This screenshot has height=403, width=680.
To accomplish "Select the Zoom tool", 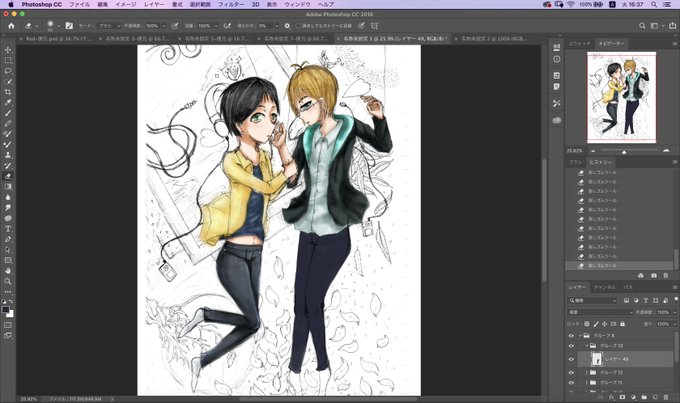I will coord(8,281).
